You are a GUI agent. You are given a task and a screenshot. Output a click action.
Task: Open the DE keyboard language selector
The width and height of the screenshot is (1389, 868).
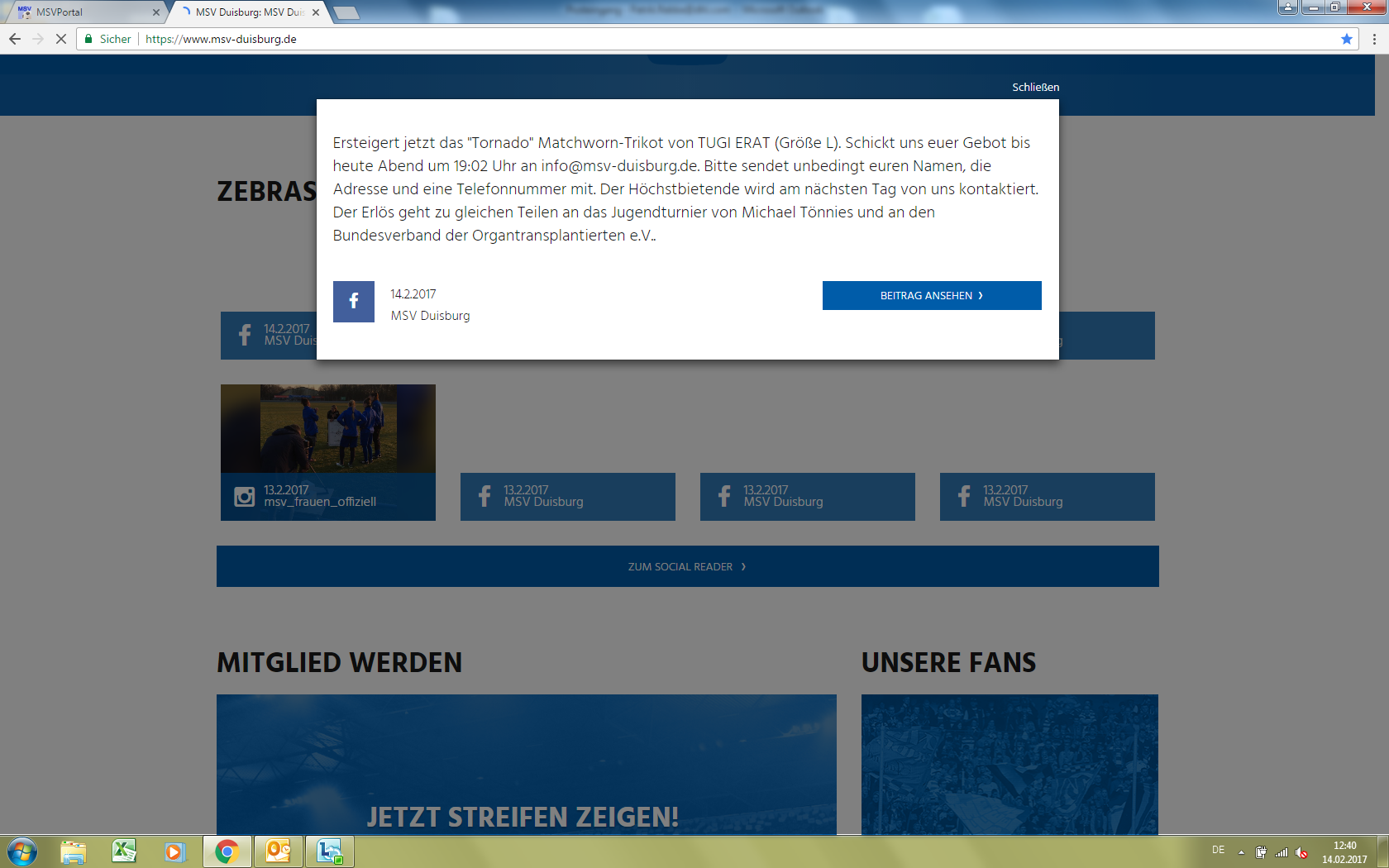(1218, 850)
